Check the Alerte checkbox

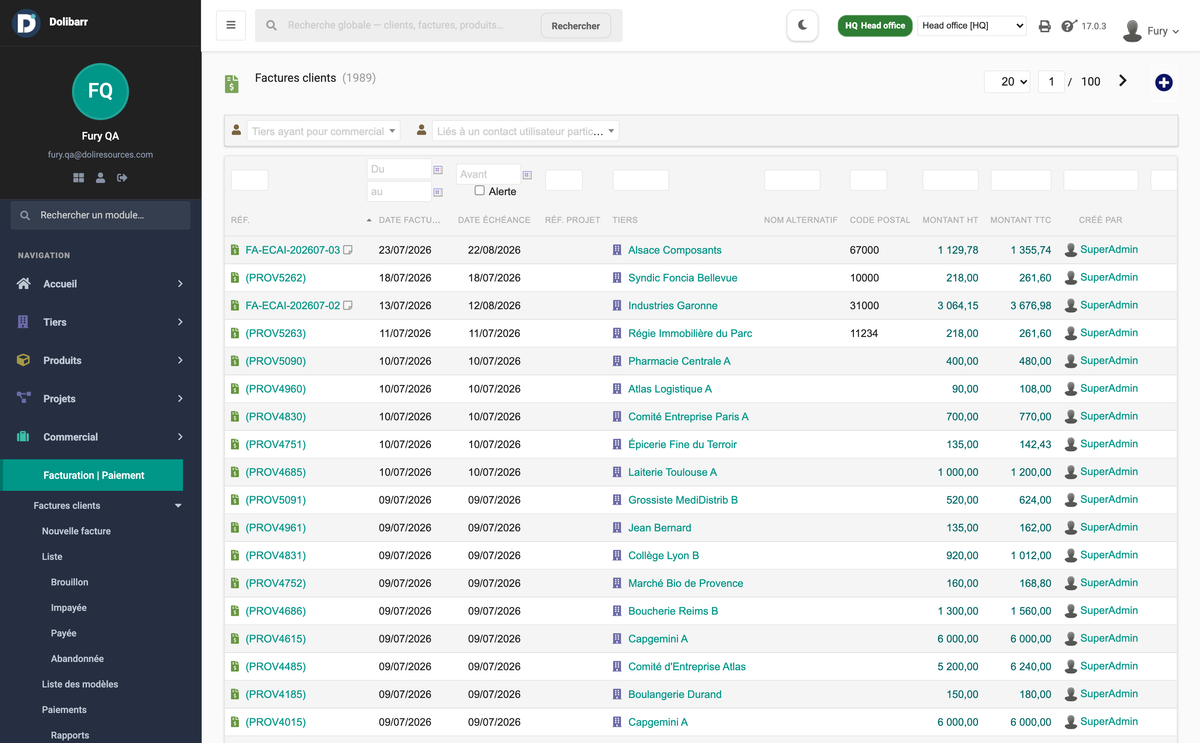click(480, 190)
